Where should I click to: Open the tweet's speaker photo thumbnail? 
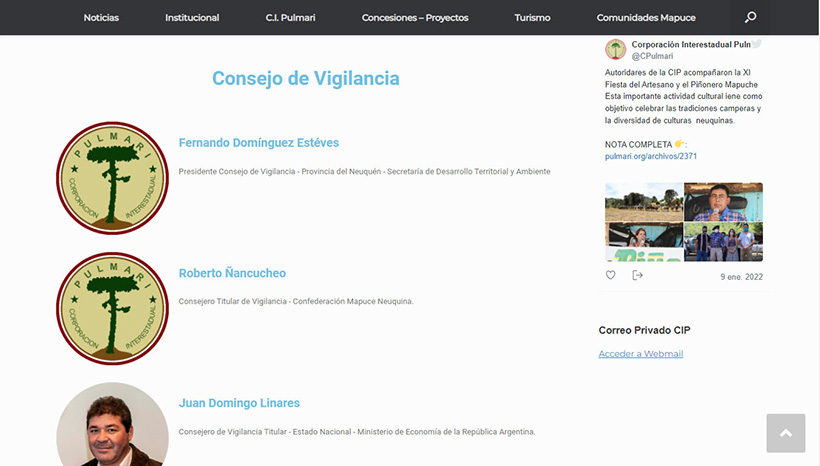[x=724, y=201]
